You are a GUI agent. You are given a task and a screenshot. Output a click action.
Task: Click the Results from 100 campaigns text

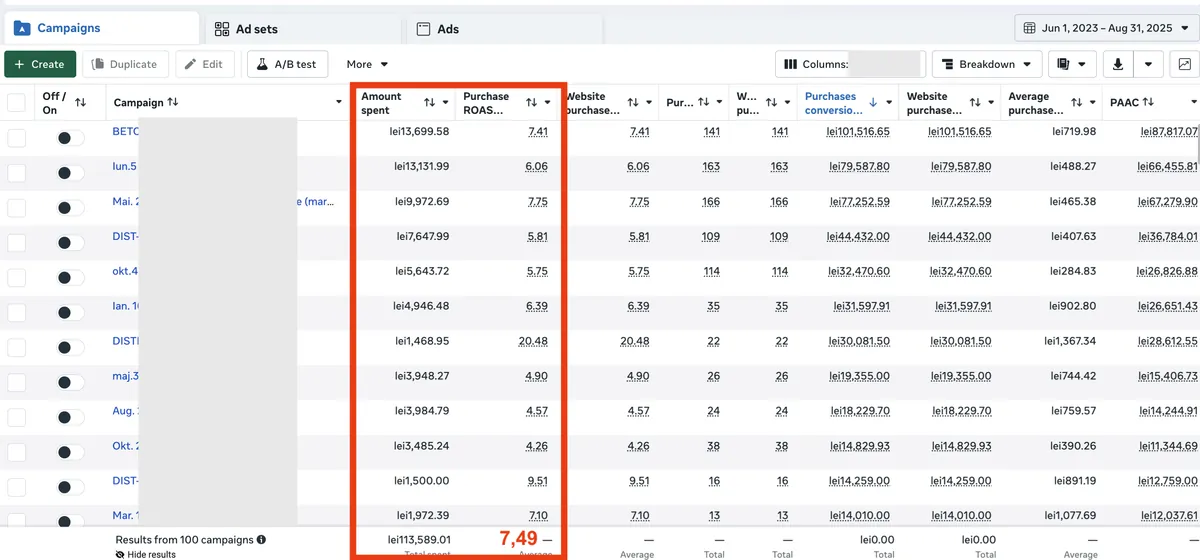184,540
